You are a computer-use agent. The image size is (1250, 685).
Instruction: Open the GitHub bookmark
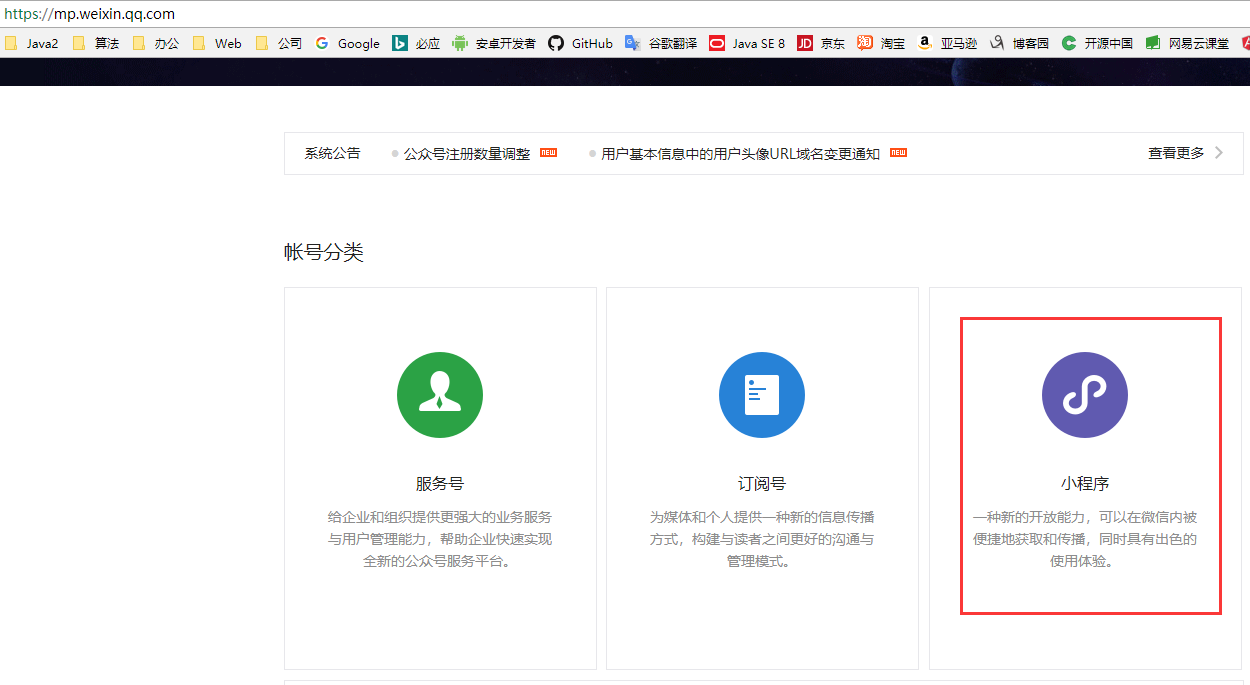click(x=580, y=43)
